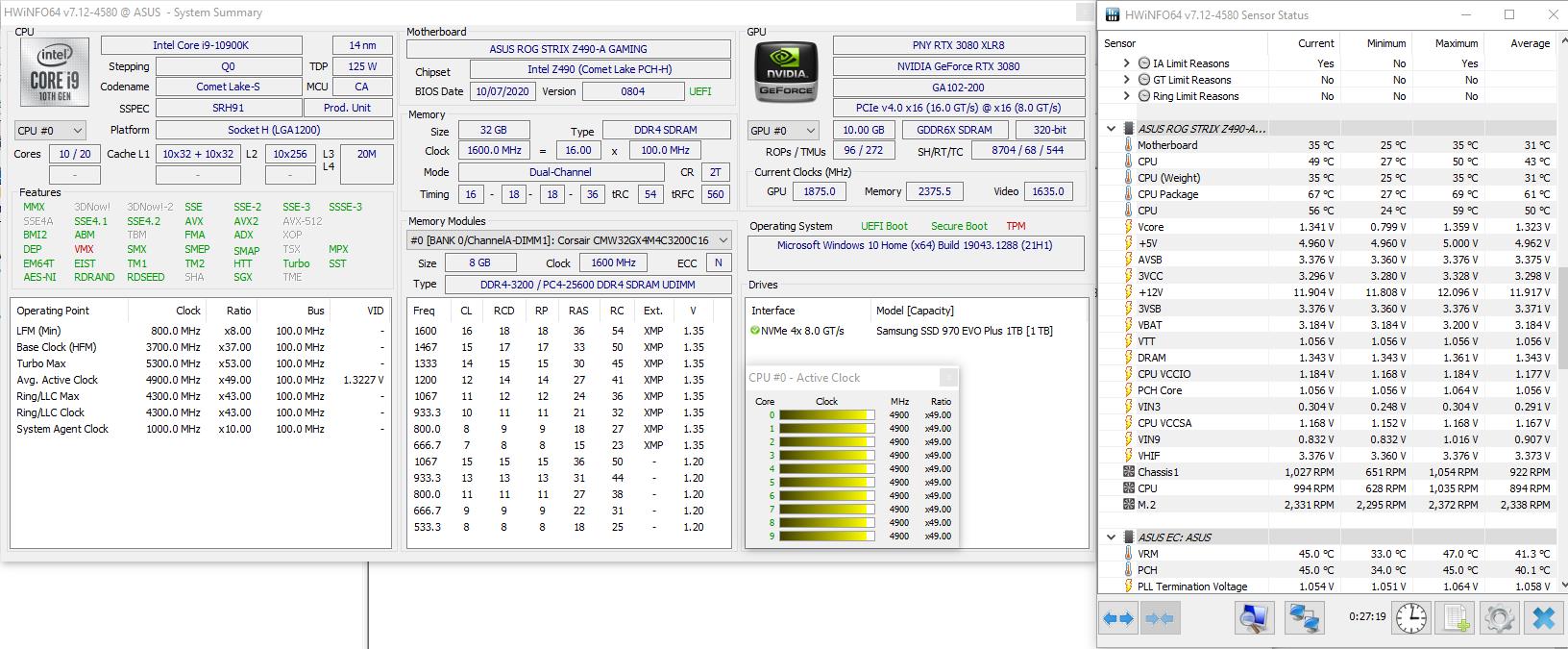The height and width of the screenshot is (649, 1568).
Task: Click the expand sensor columns arrows button
Action: tap(1118, 618)
